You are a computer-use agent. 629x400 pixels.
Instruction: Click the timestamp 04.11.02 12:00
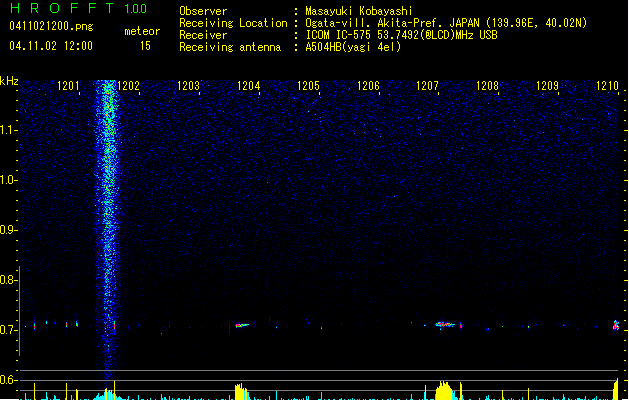51,46
